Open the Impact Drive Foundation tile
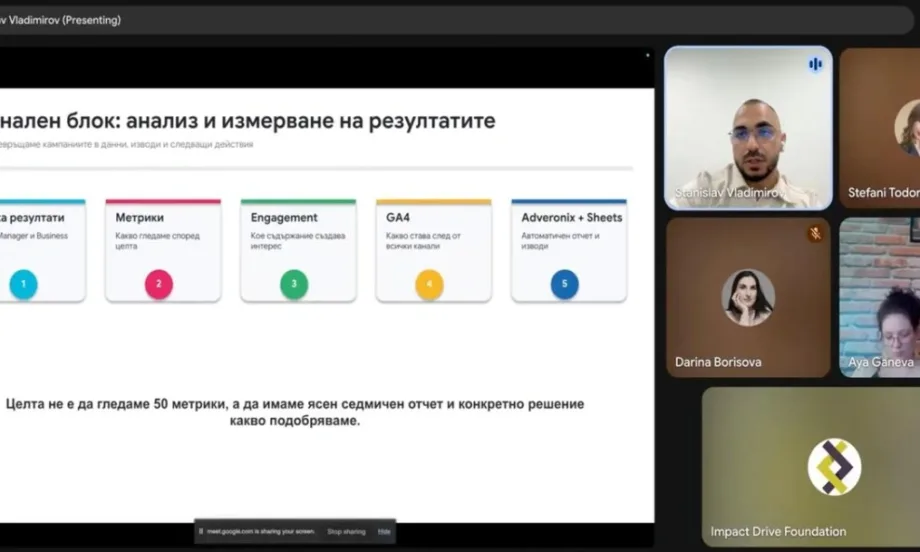The height and width of the screenshot is (552, 920). 811,466
